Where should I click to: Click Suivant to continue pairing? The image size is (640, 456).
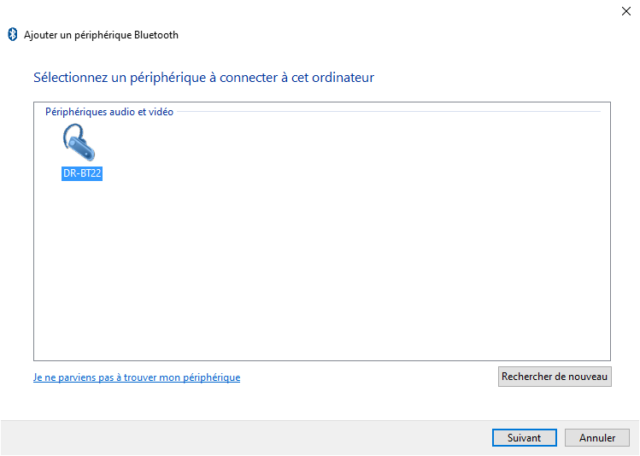coord(524,438)
